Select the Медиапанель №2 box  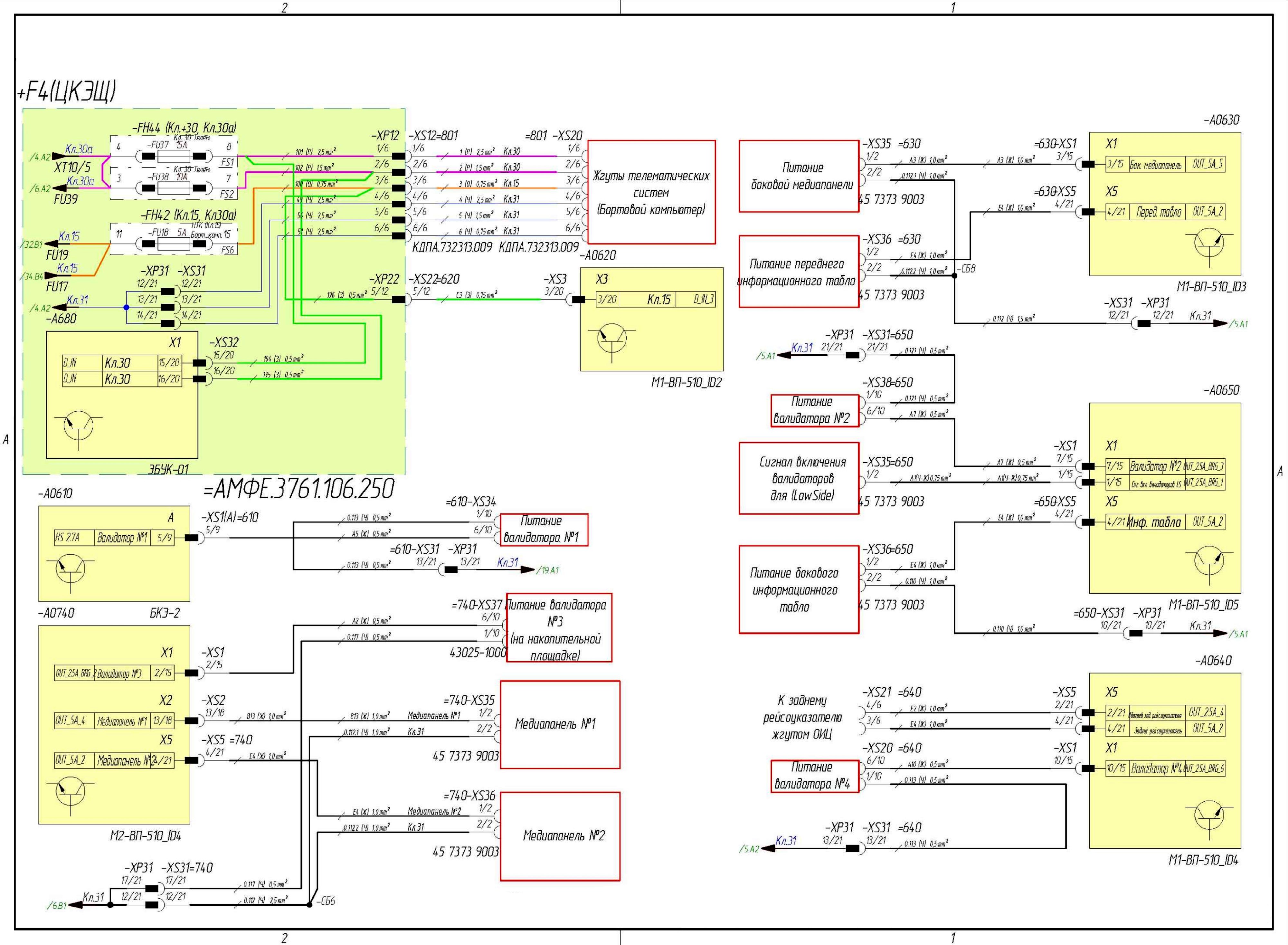point(560,836)
